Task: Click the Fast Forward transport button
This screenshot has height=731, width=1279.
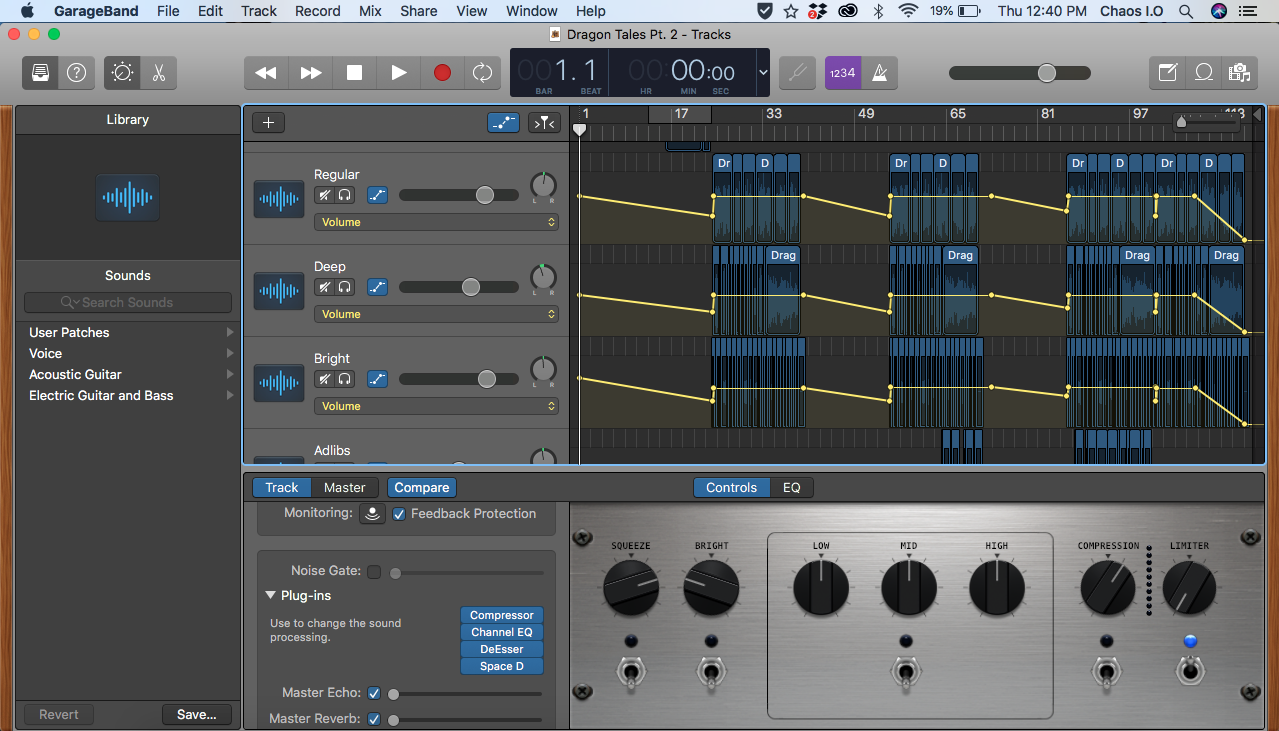Action: point(311,73)
